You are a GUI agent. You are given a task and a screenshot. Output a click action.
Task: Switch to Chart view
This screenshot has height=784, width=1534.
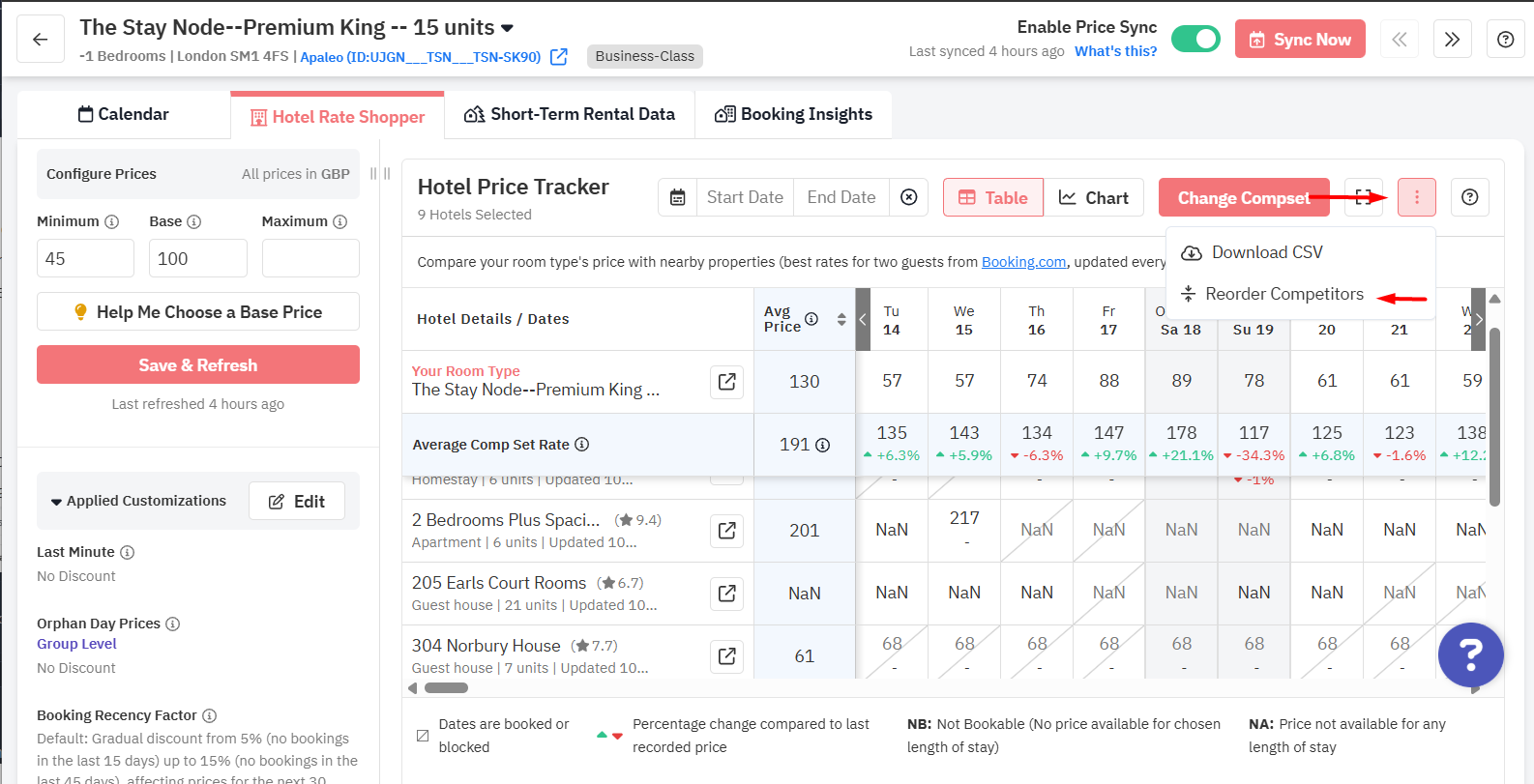[x=1094, y=197]
